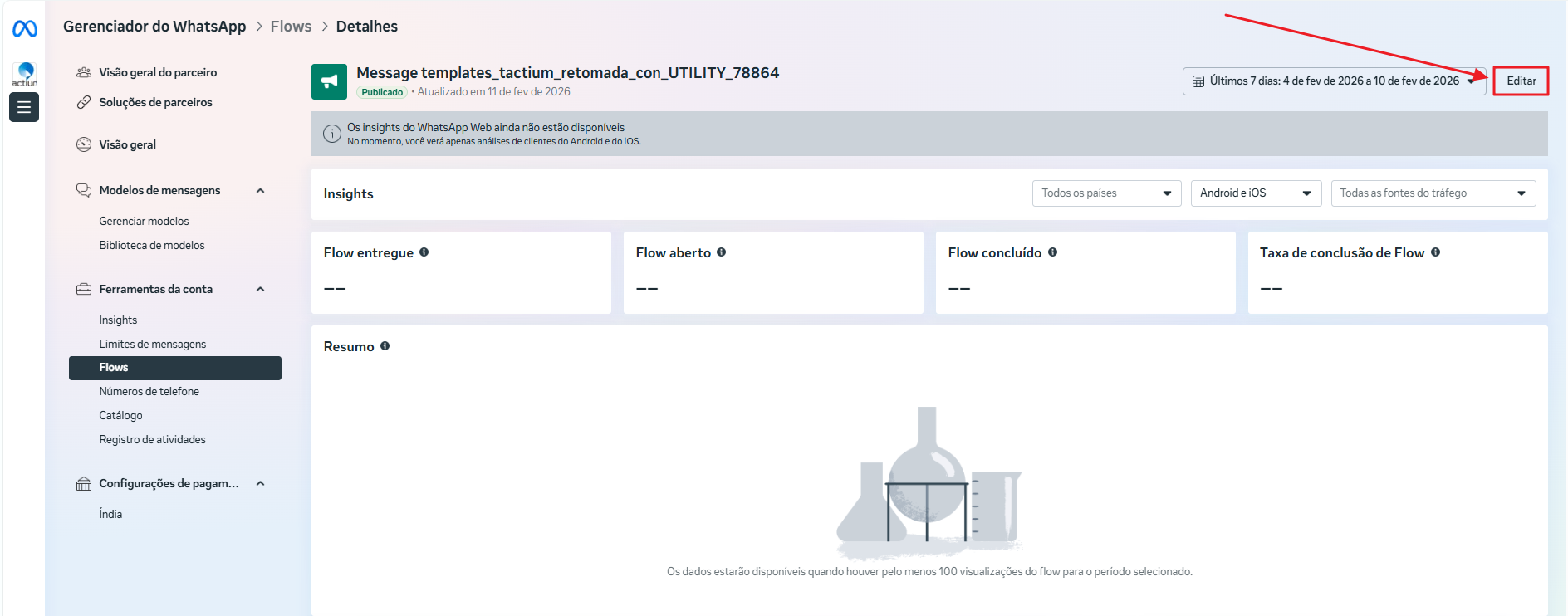Click the Tactium account avatar icon
1568x616 pixels.
point(24,74)
